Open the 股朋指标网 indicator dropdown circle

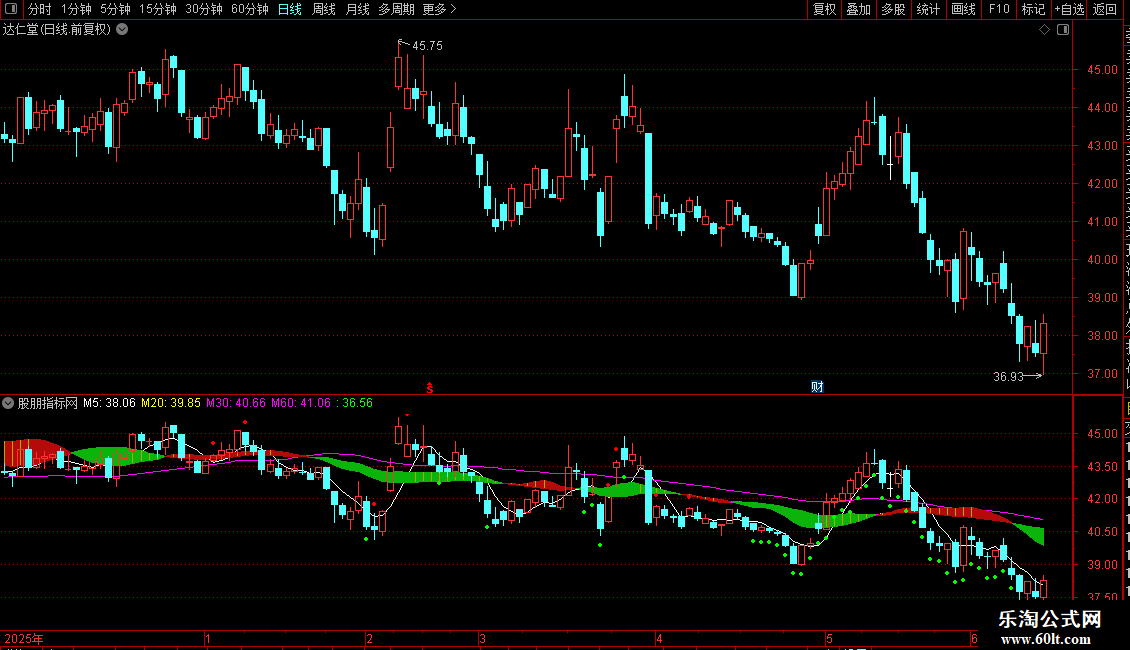coord(8,403)
